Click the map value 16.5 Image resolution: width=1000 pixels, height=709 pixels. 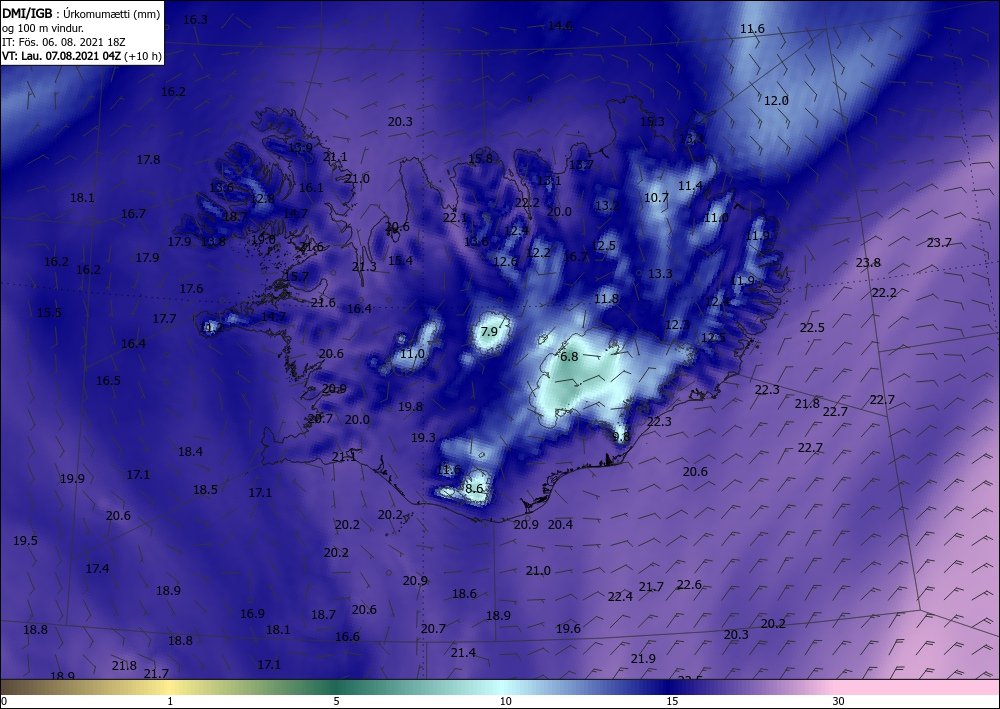[108, 381]
